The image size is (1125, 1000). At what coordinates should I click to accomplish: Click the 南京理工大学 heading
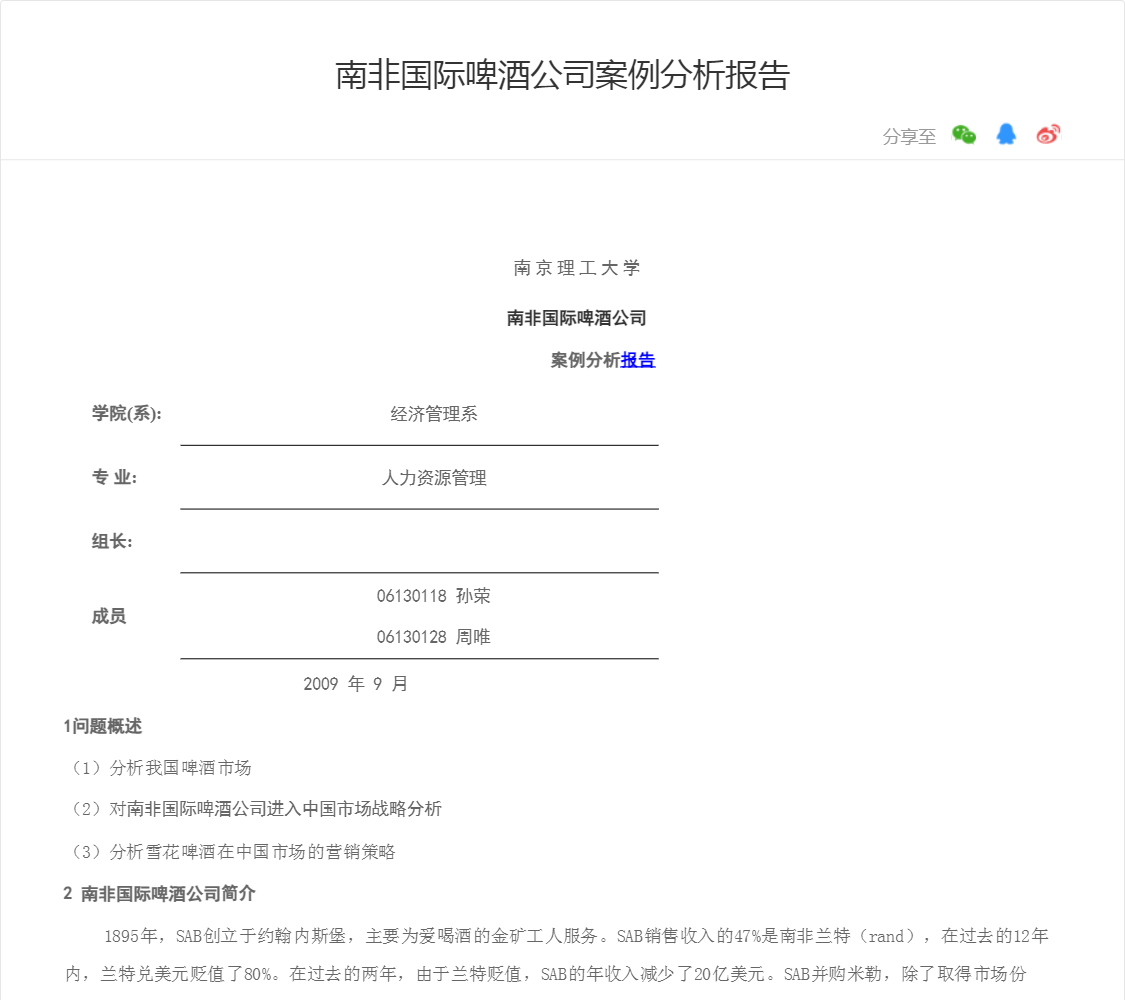(577, 268)
